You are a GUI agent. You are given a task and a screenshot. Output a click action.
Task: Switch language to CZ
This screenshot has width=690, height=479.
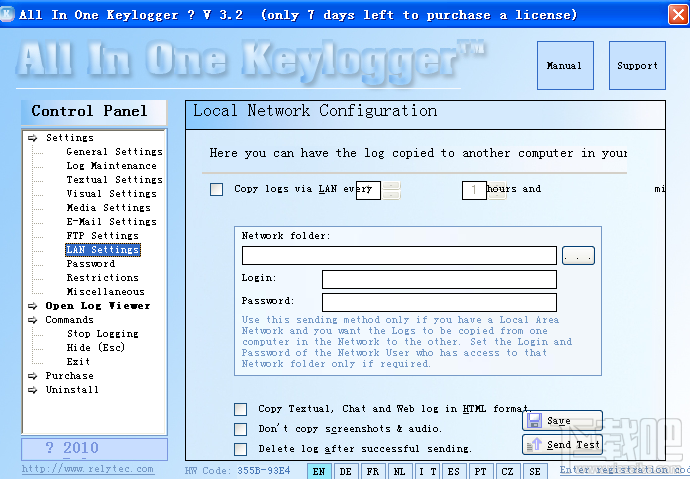(507, 471)
